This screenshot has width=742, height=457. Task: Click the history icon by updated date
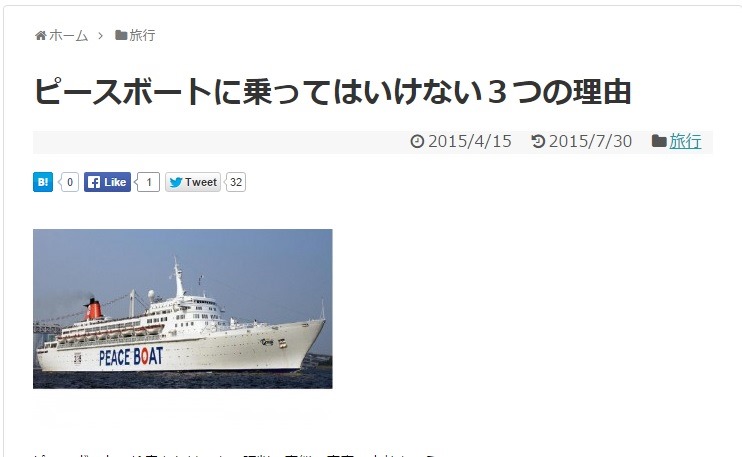point(538,141)
